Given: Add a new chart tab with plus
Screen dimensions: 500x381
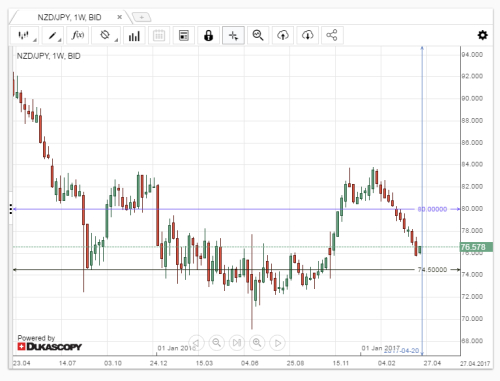Looking at the screenshot, I should point(142,17).
